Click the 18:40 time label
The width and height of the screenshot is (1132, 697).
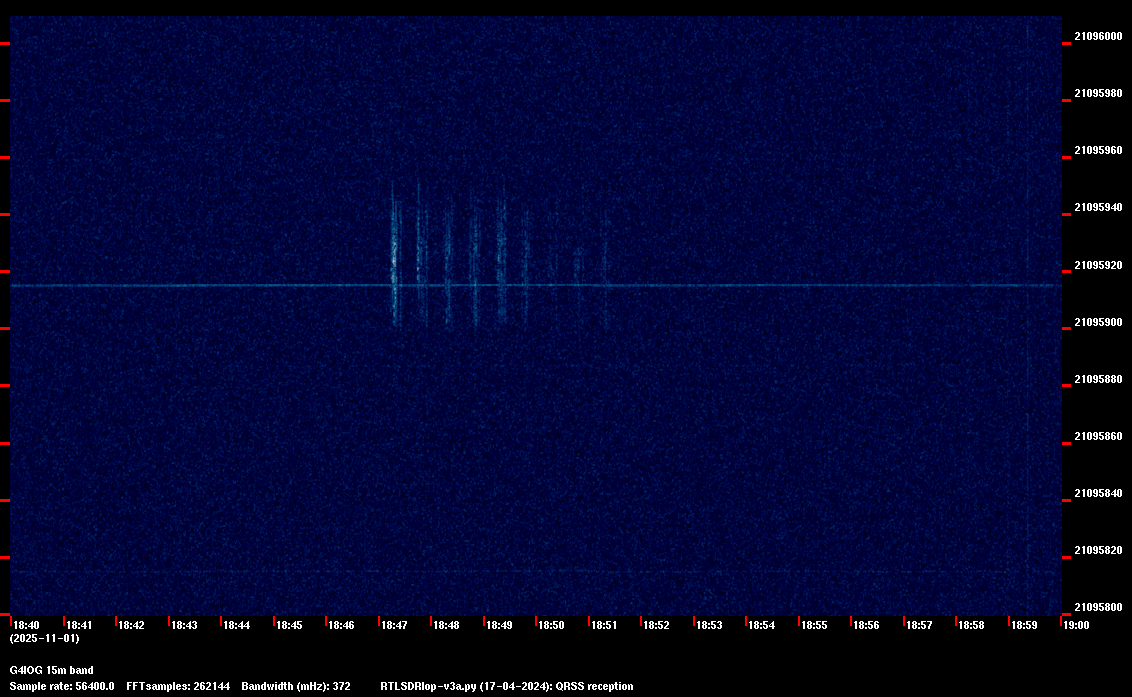coord(27,625)
